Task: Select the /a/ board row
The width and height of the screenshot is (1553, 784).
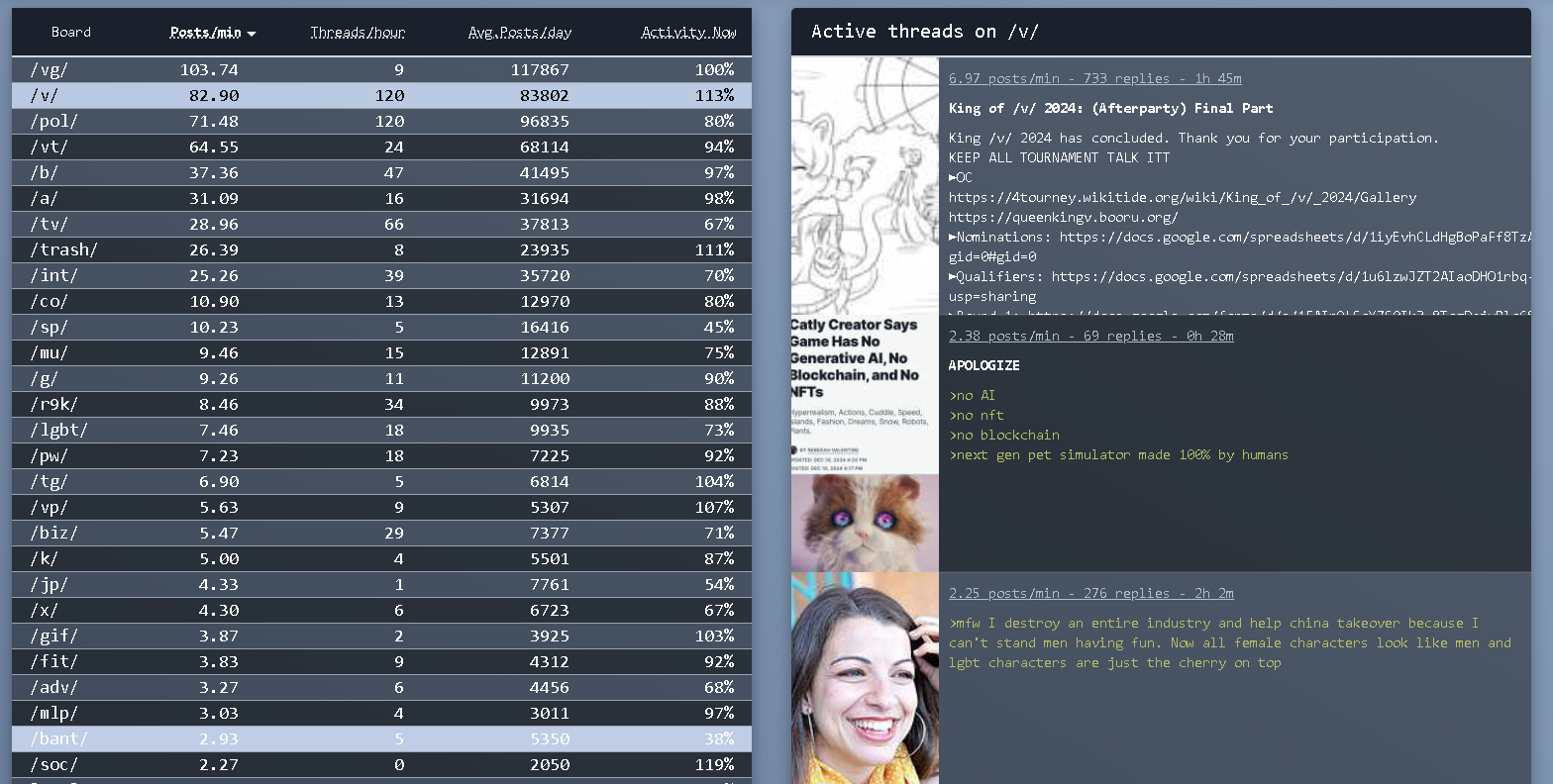Action: (381, 199)
